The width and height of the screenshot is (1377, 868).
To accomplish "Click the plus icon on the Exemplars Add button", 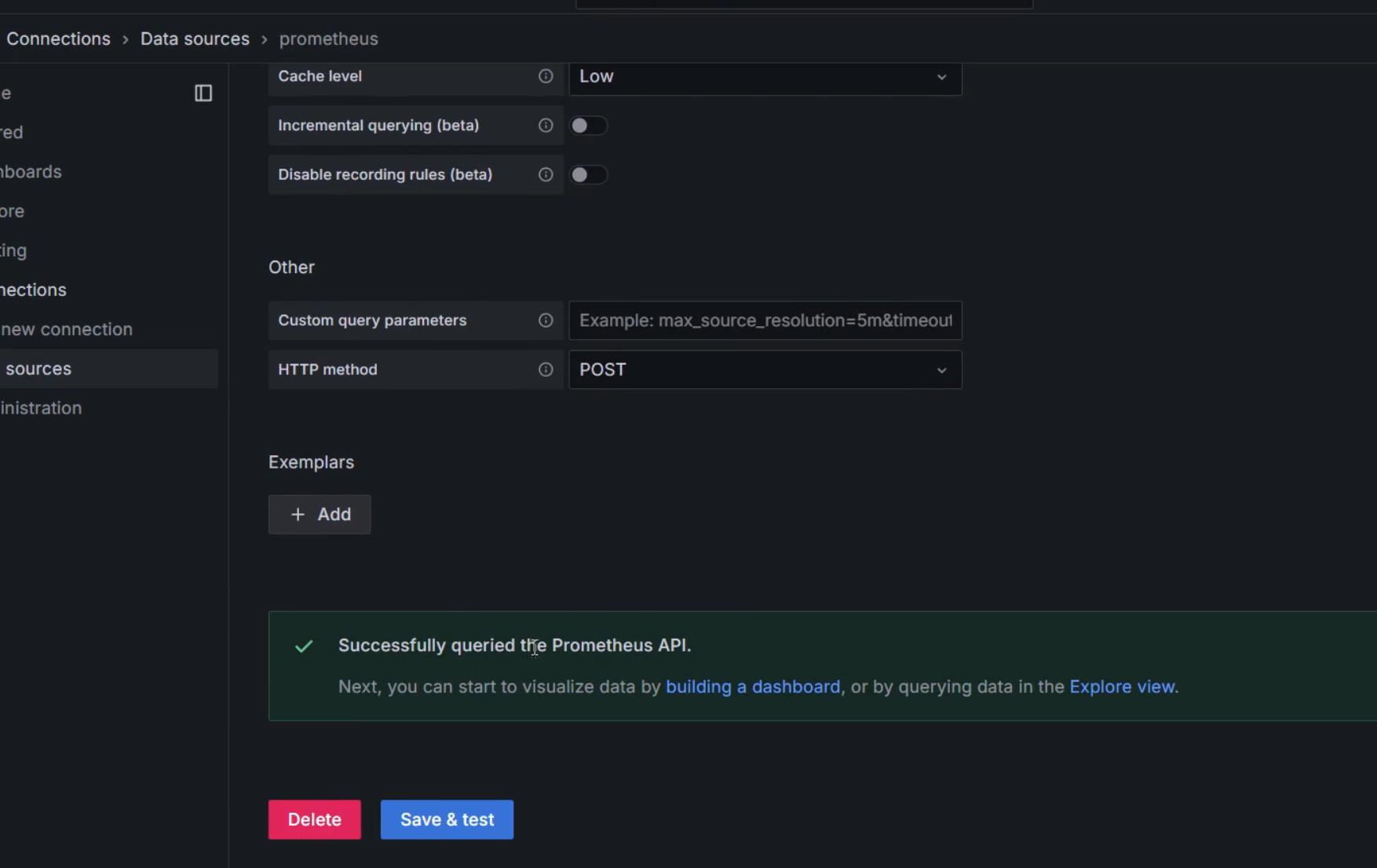I will click(298, 515).
